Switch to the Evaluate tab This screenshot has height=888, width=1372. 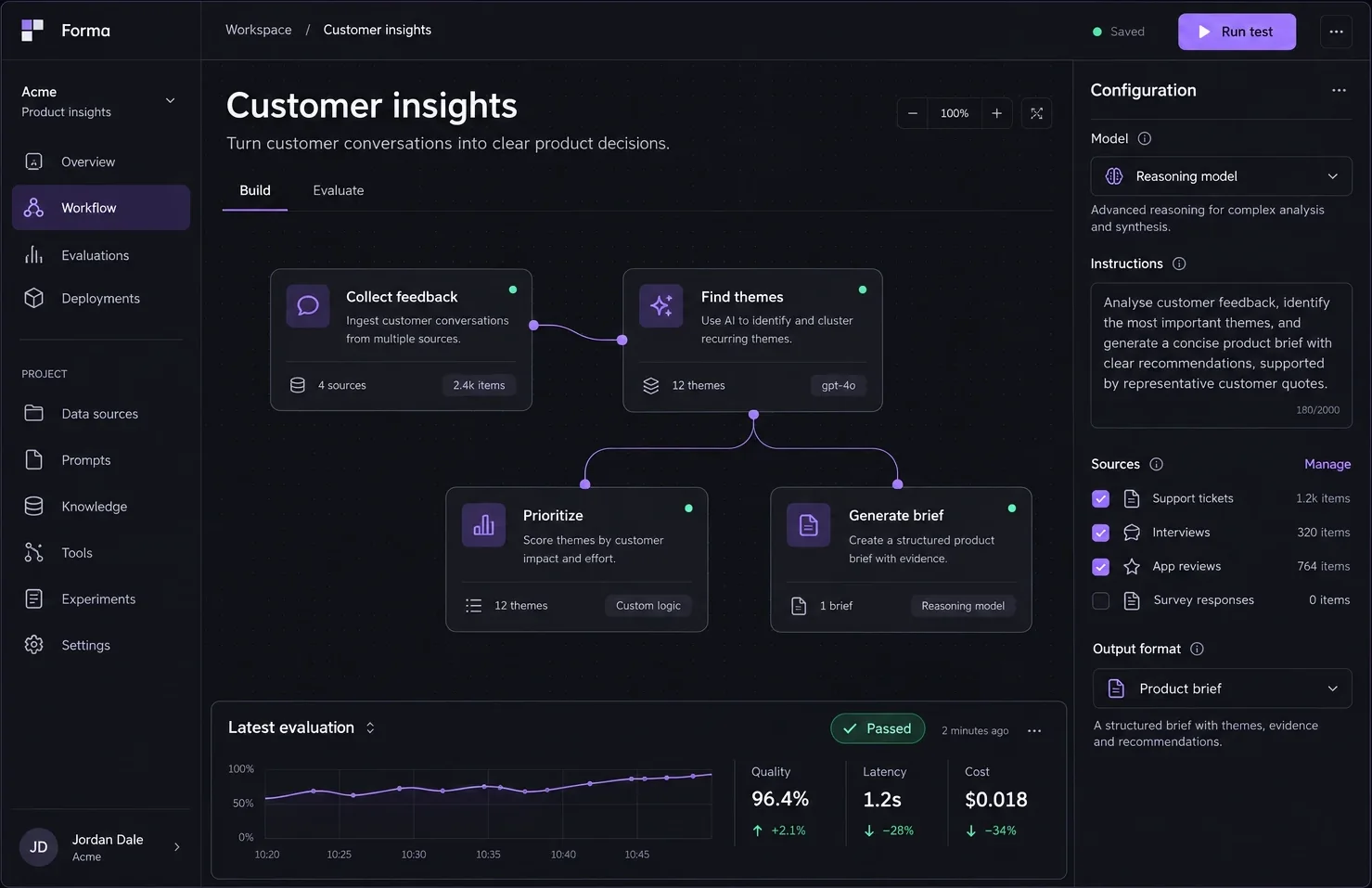(x=339, y=190)
